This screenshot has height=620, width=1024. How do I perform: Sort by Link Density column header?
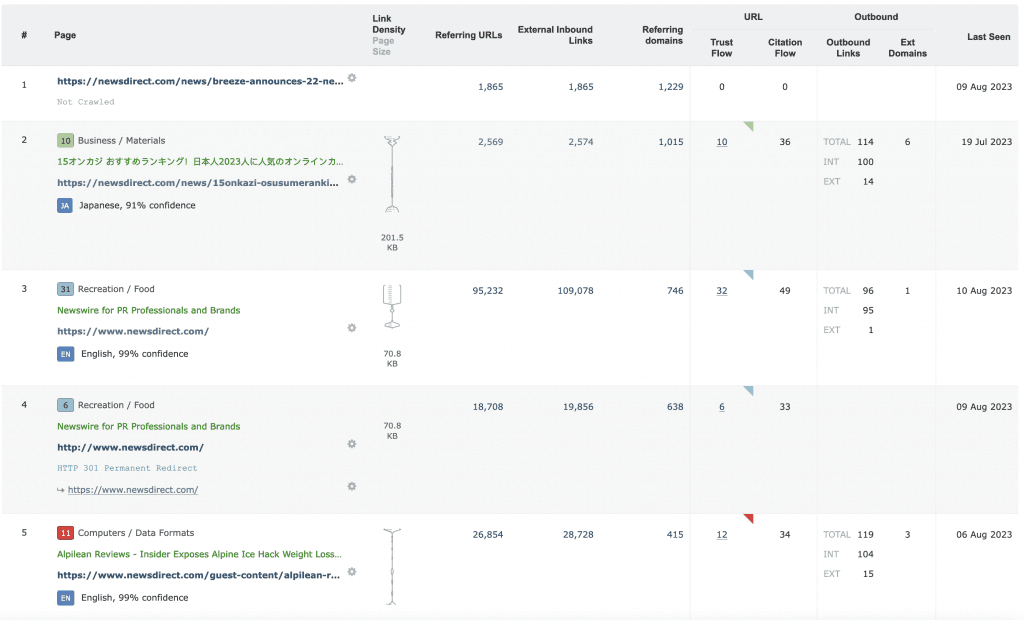(389, 24)
